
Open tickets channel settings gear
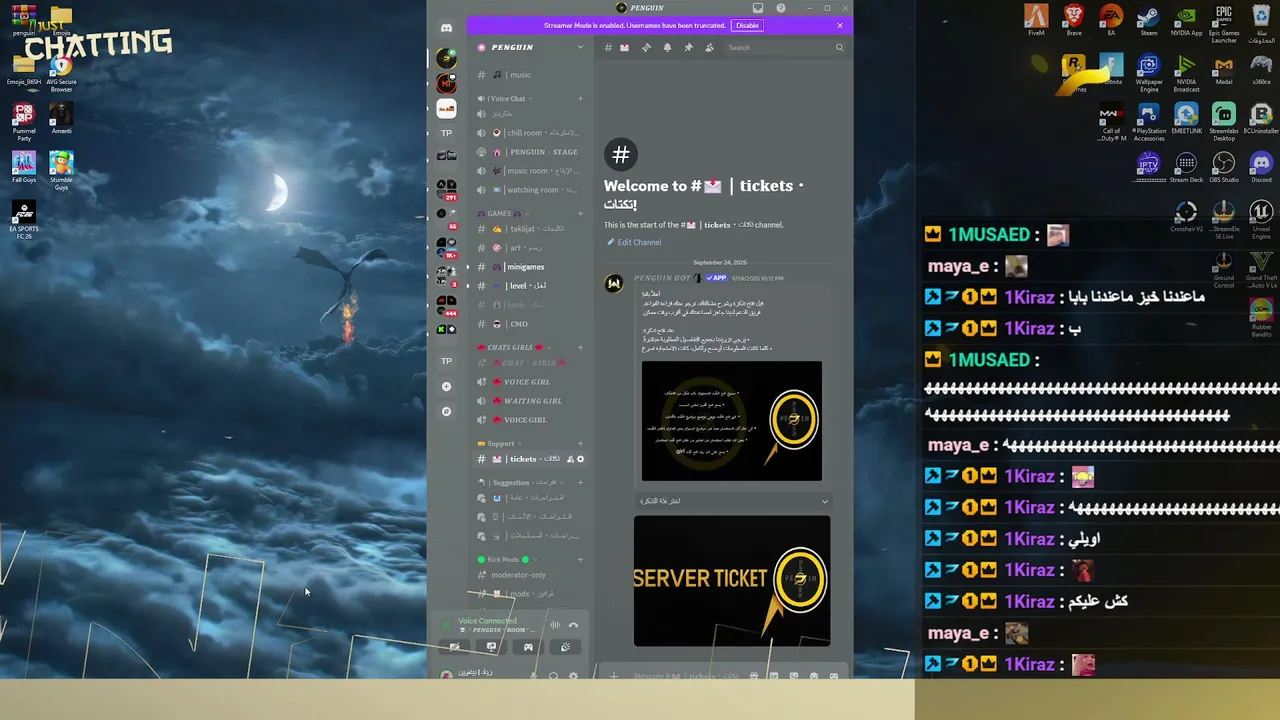tap(580, 459)
